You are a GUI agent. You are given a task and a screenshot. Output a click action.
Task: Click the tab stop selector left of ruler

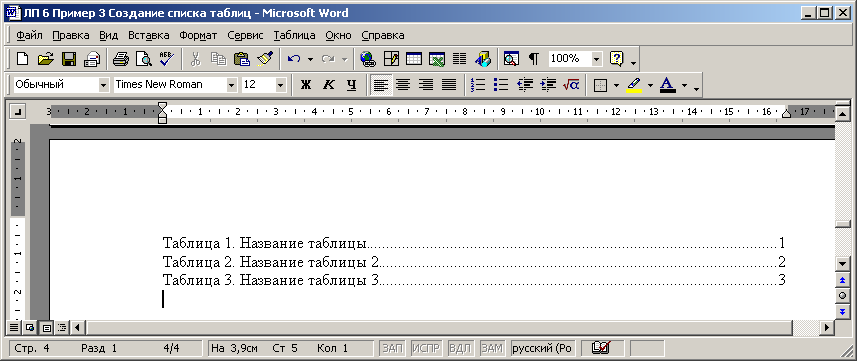[18, 112]
